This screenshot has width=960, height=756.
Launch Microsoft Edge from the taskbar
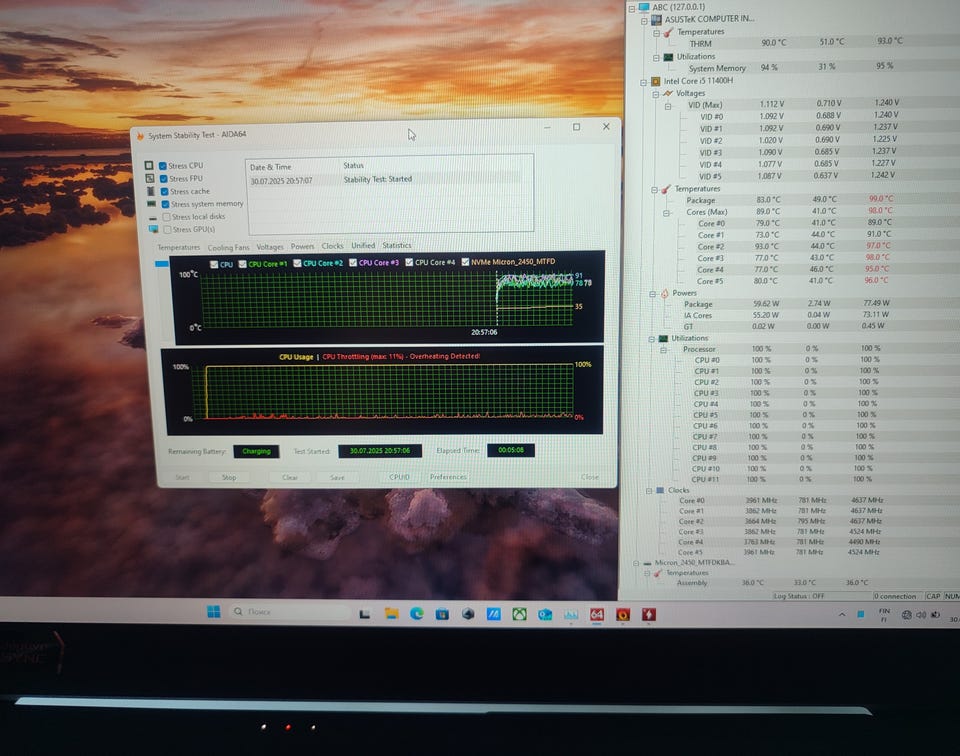tap(417, 613)
